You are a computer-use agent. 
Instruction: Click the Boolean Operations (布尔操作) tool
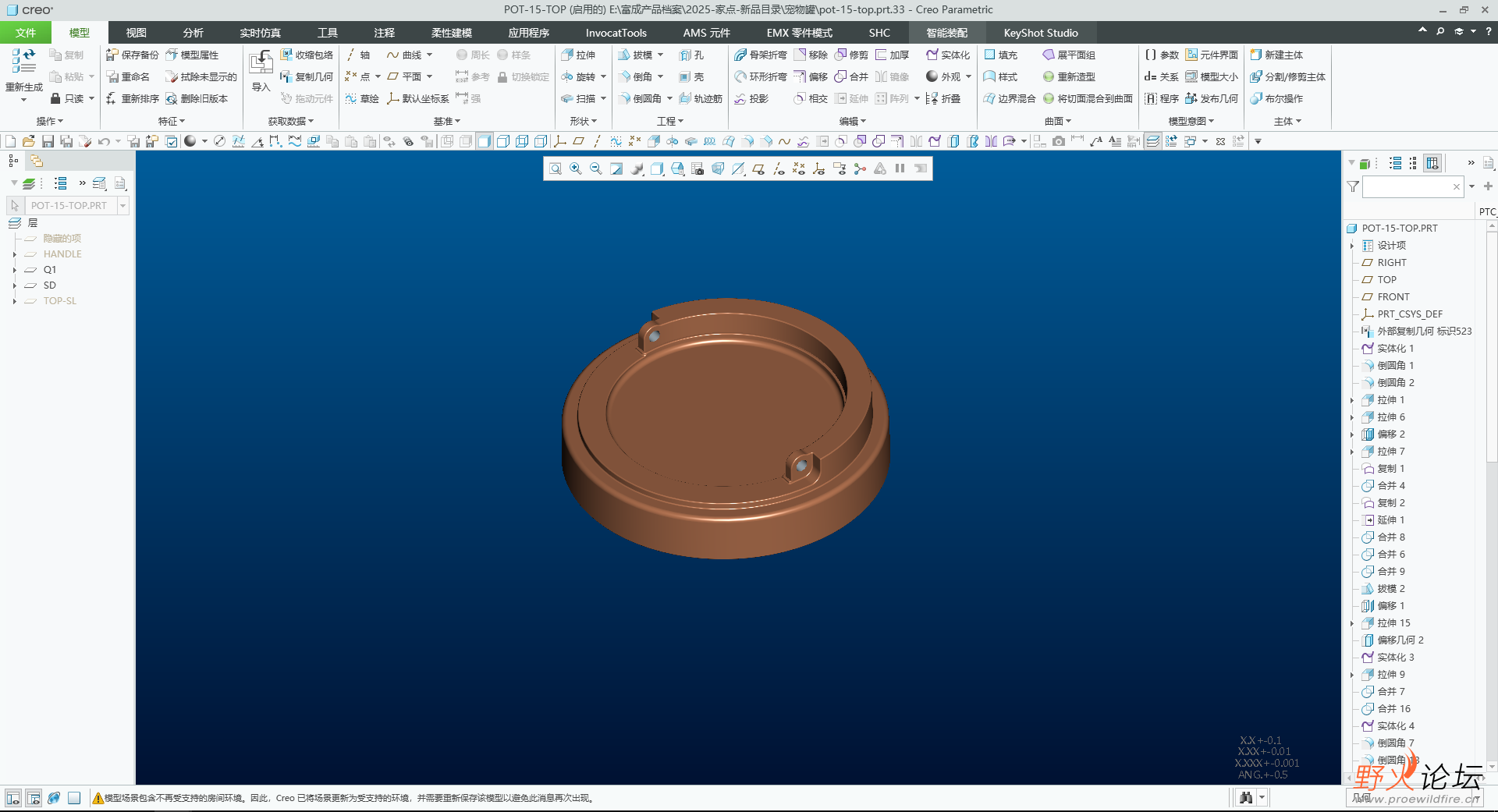click(x=1276, y=98)
